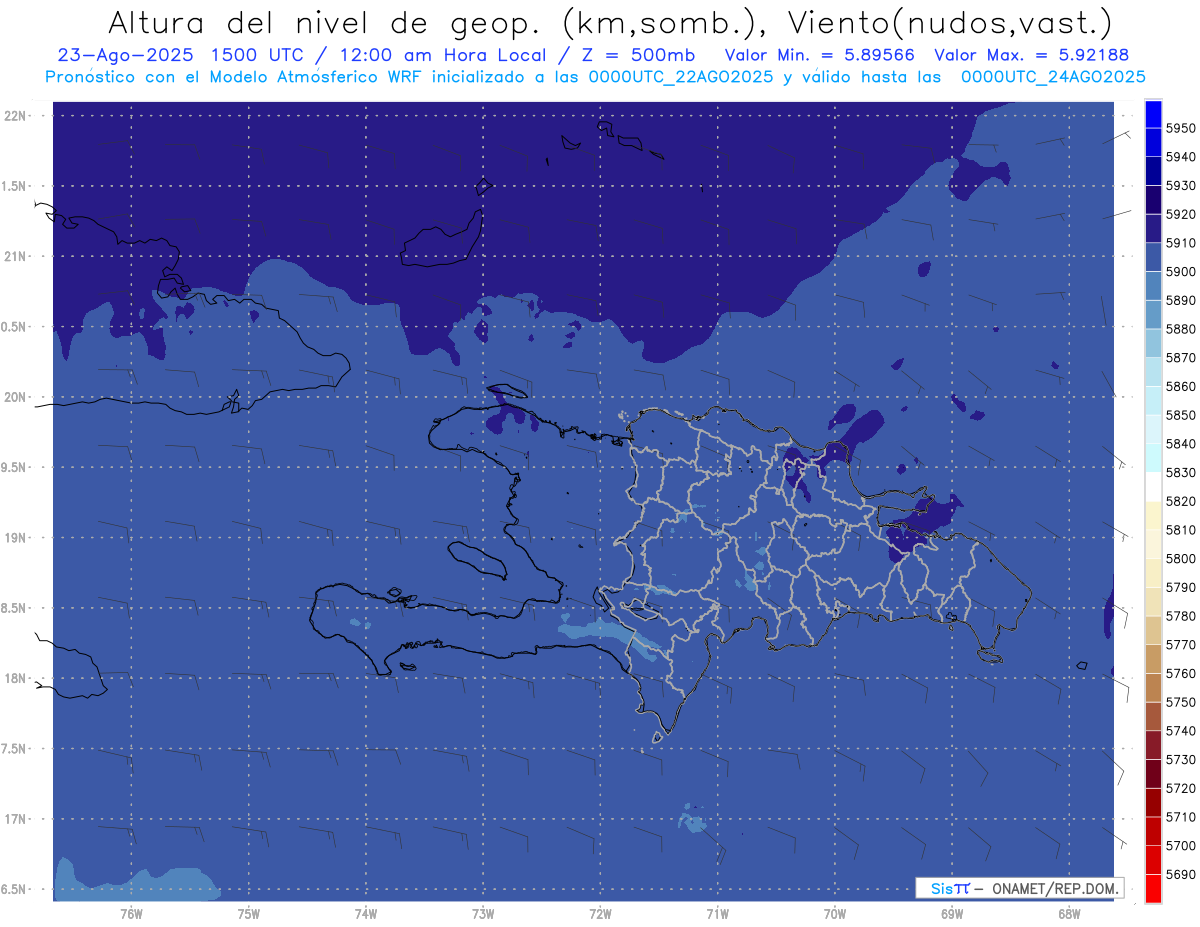The height and width of the screenshot is (927, 1200).
Task: Click the '71W' longitude label
Action: [717, 914]
